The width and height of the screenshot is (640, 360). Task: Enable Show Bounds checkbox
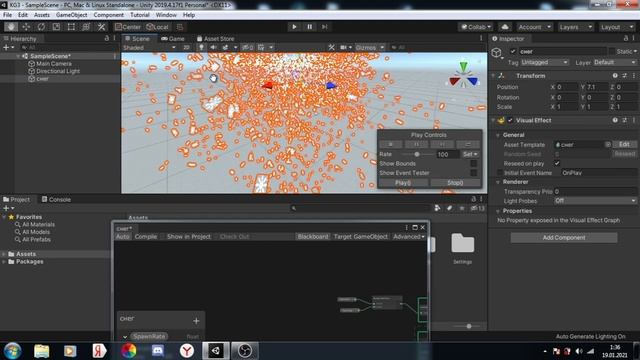[x=473, y=163]
